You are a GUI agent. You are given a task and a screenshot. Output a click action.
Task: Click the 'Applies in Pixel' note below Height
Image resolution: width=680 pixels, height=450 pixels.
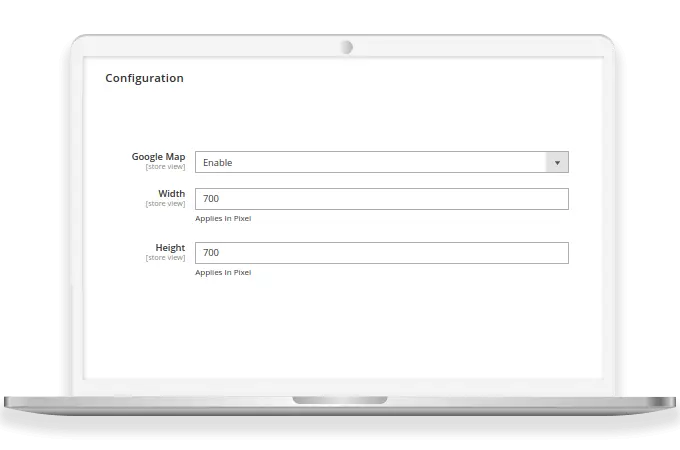coord(223,272)
